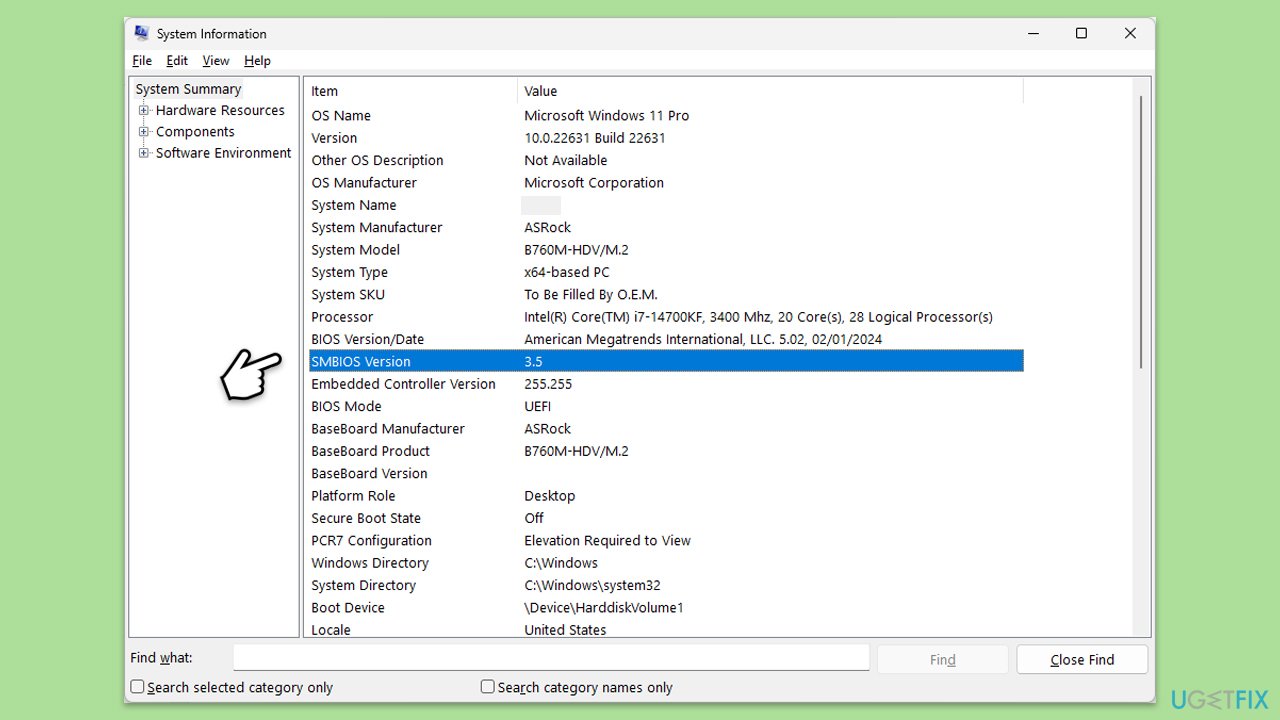Select the Processor row

666,317
